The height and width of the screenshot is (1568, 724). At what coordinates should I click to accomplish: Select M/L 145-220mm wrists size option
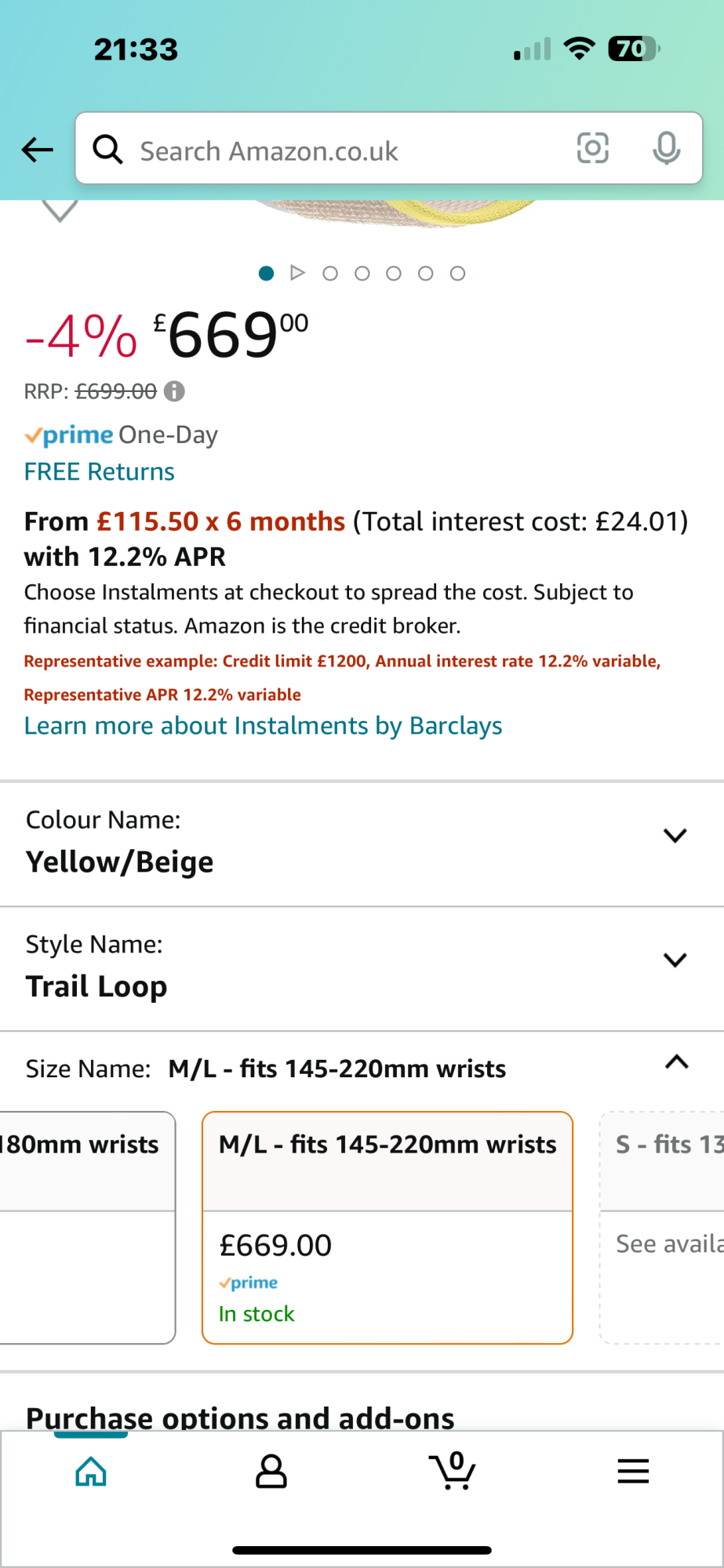click(x=387, y=1227)
